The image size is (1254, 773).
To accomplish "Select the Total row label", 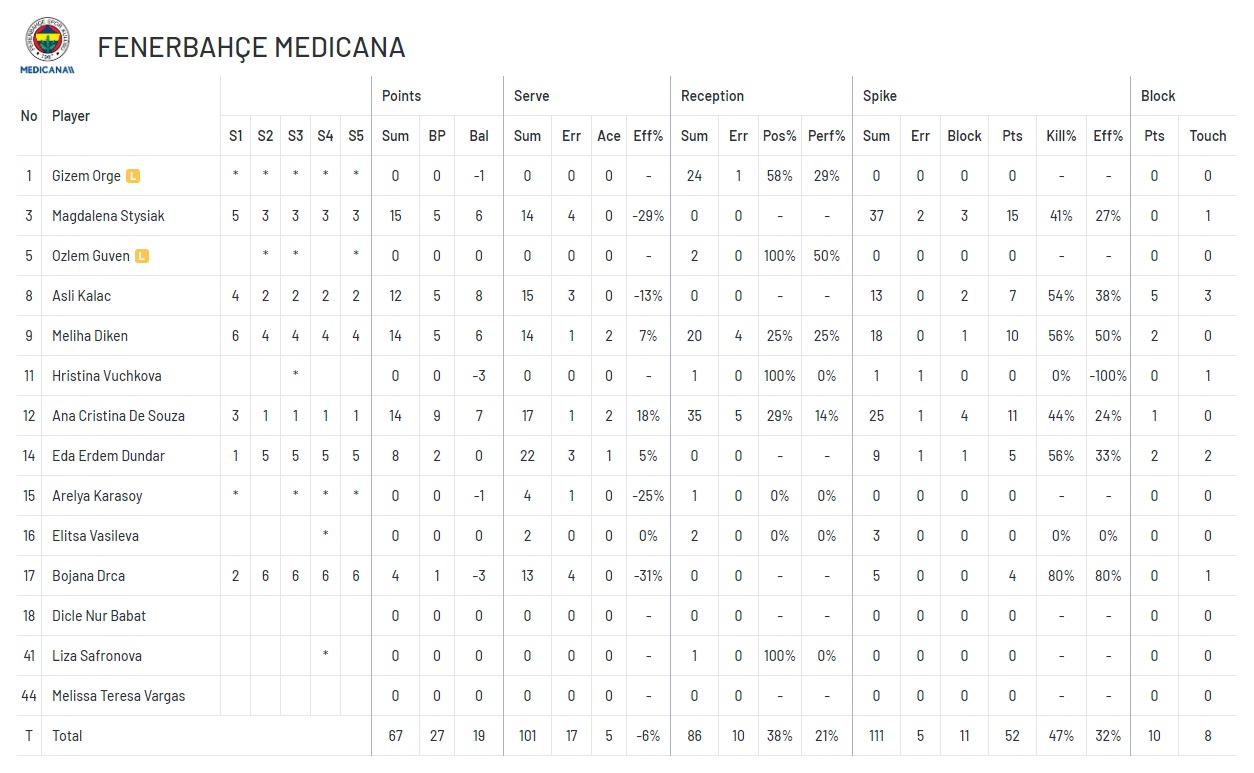I will click(67, 736).
